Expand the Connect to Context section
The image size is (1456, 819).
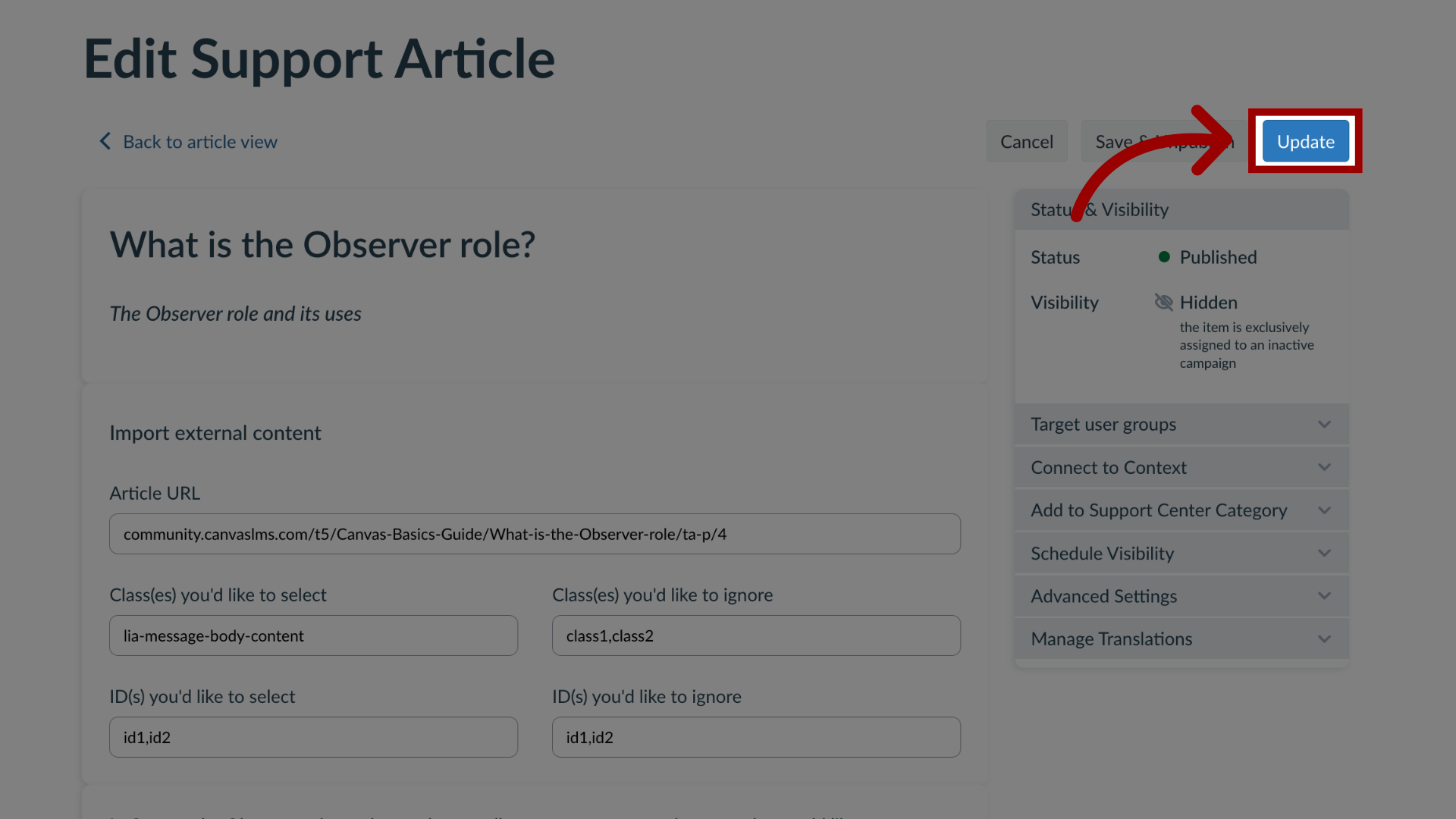[x=1181, y=467]
